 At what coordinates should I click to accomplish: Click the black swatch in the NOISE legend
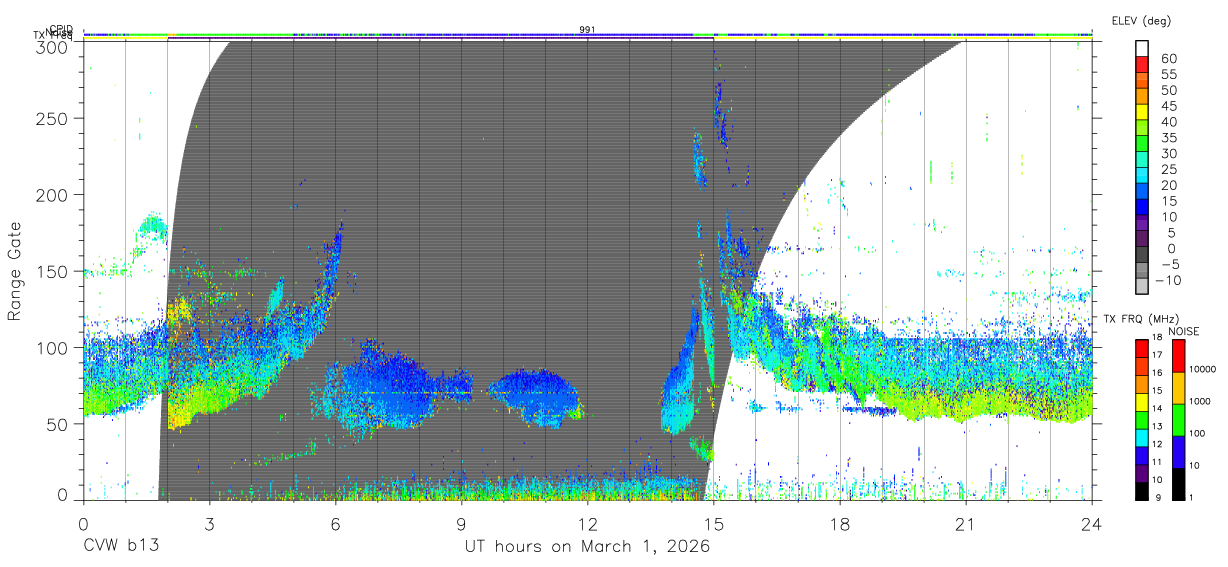coord(1178,484)
